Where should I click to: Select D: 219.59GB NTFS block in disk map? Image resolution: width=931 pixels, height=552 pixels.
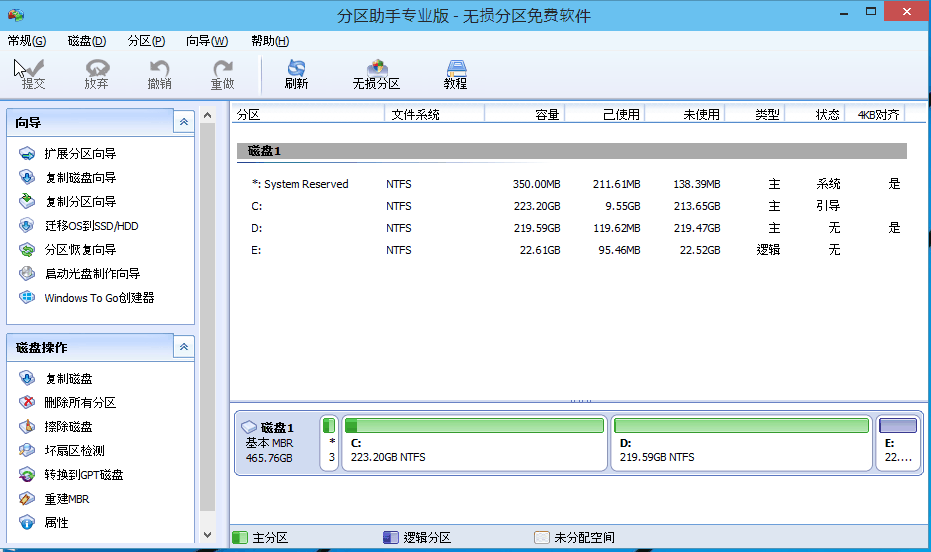[742, 443]
